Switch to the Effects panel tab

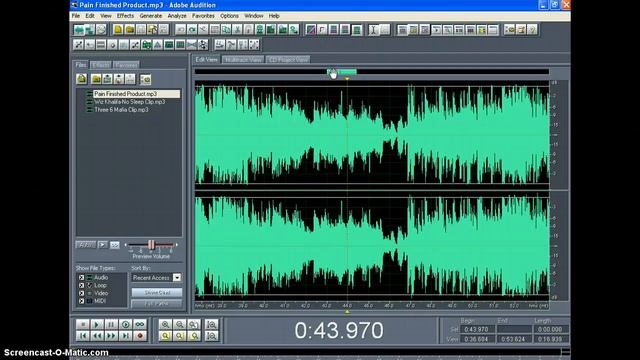tap(100, 65)
